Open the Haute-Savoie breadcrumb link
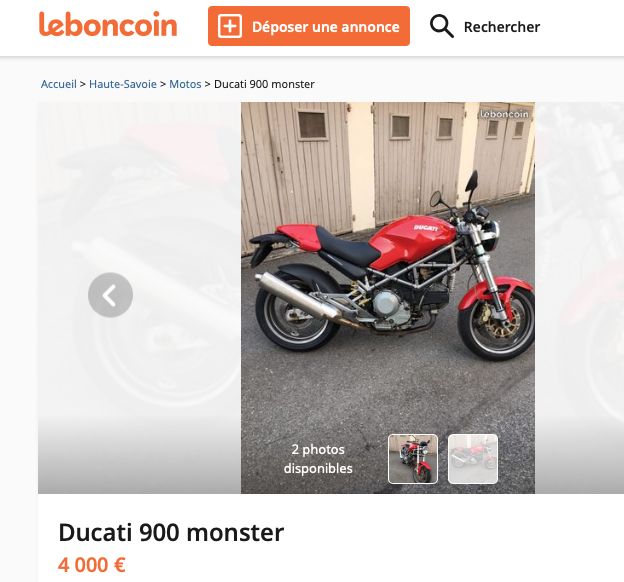Image resolution: width=624 pixels, height=582 pixels. click(123, 84)
